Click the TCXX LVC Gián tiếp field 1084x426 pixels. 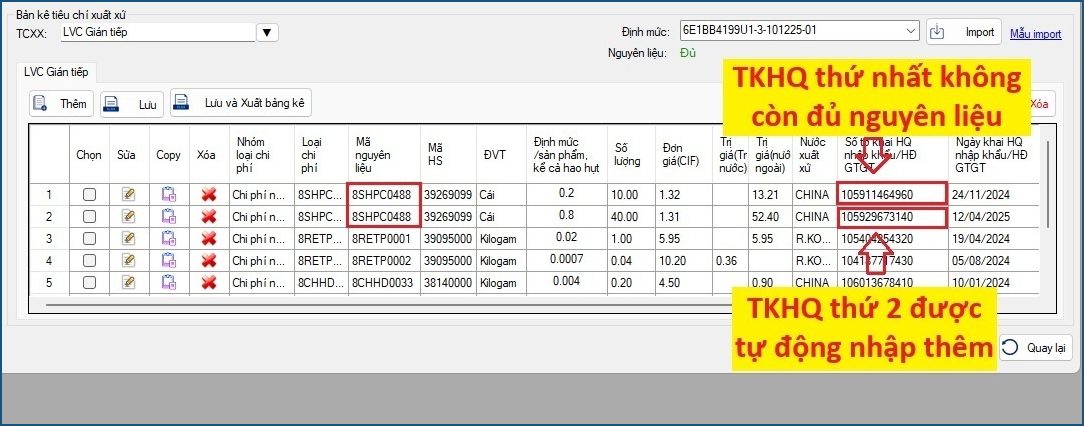click(x=156, y=33)
